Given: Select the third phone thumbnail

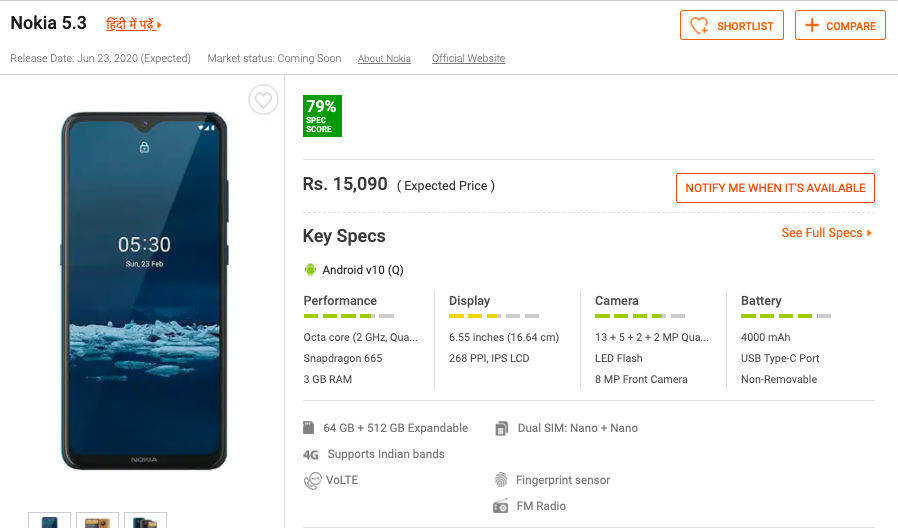Looking at the screenshot, I should 145,520.
